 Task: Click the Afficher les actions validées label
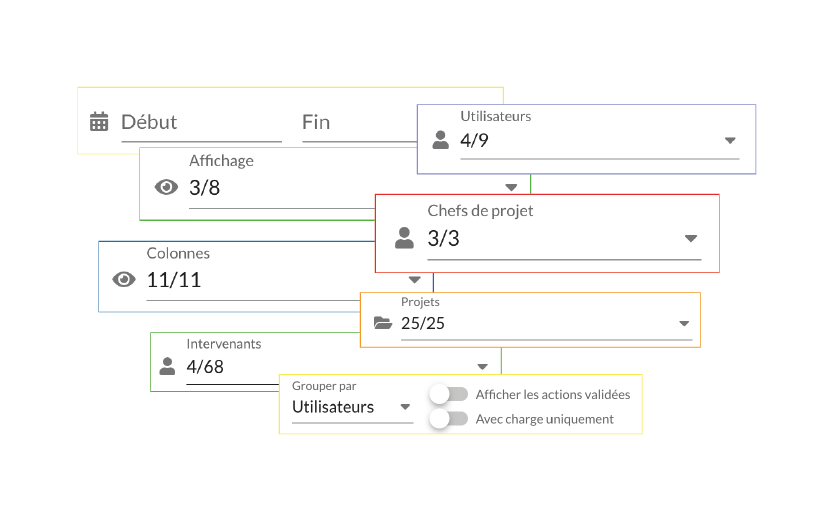tap(553, 394)
